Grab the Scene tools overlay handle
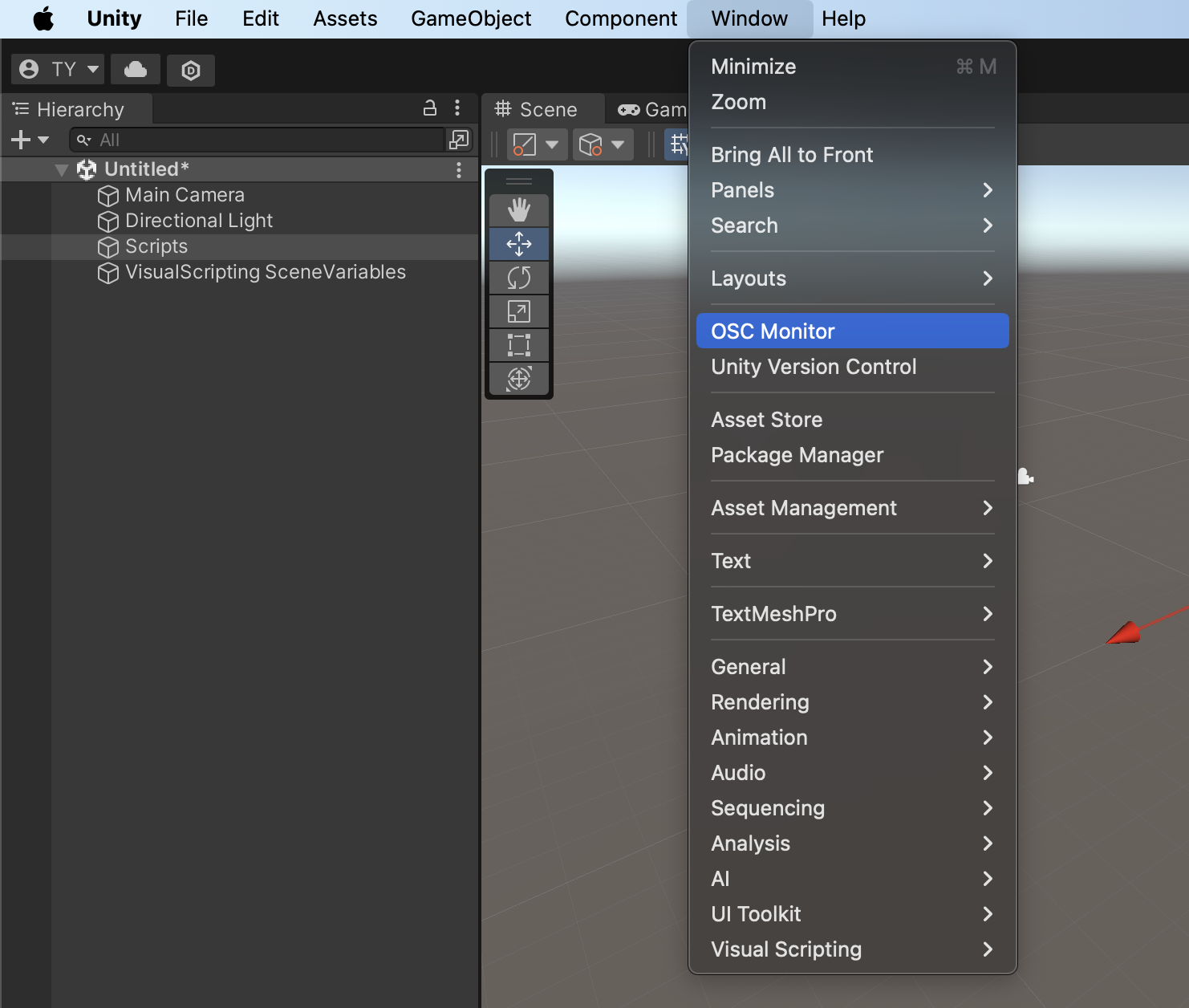The width and height of the screenshot is (1189, 1008). tap(519, 181)
